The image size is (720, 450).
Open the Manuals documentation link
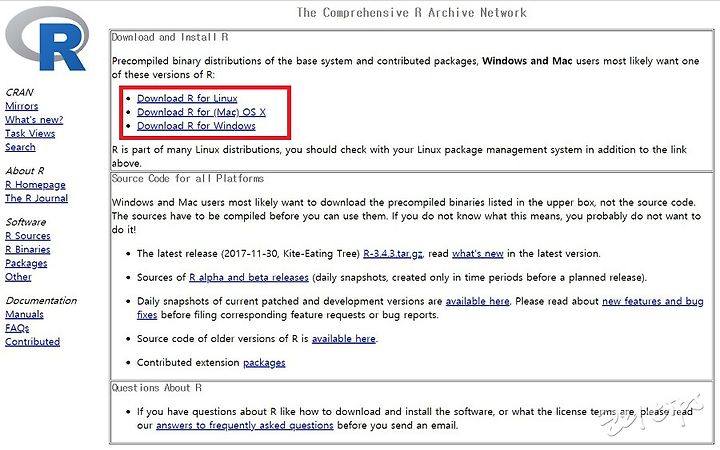tap(24, 315)
